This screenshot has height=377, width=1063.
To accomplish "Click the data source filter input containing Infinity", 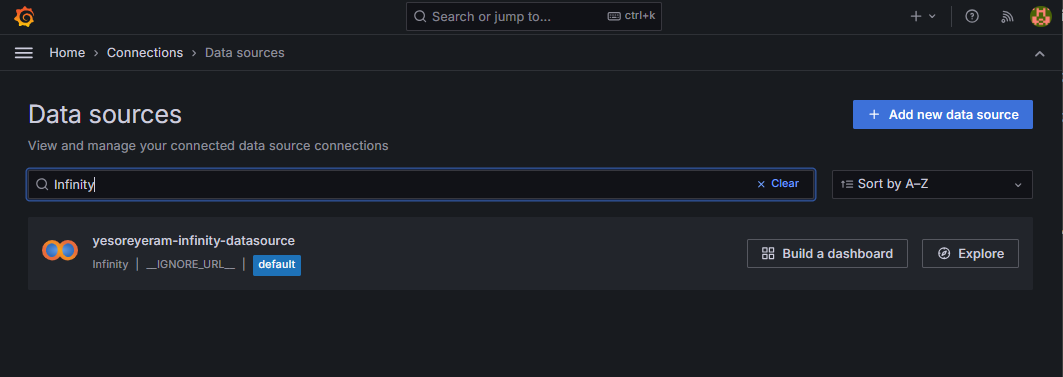I will (x=420, y=184).
